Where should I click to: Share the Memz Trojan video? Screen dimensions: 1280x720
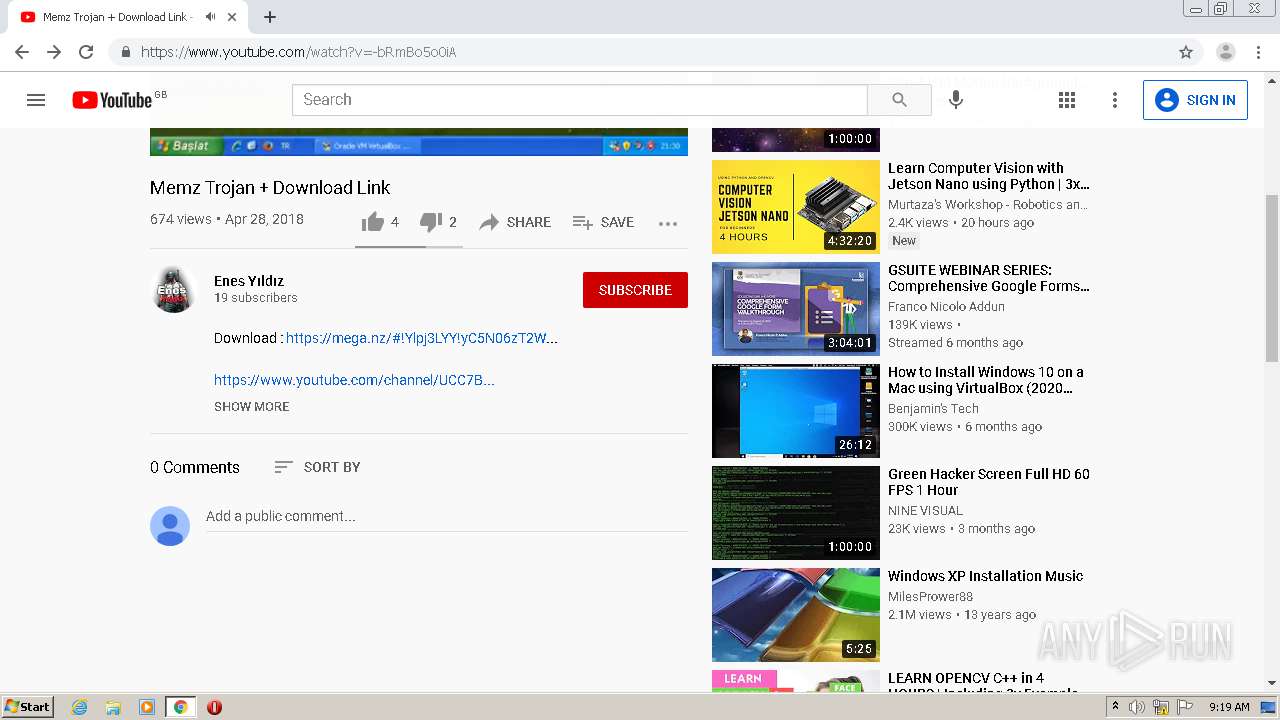point(515,222)
